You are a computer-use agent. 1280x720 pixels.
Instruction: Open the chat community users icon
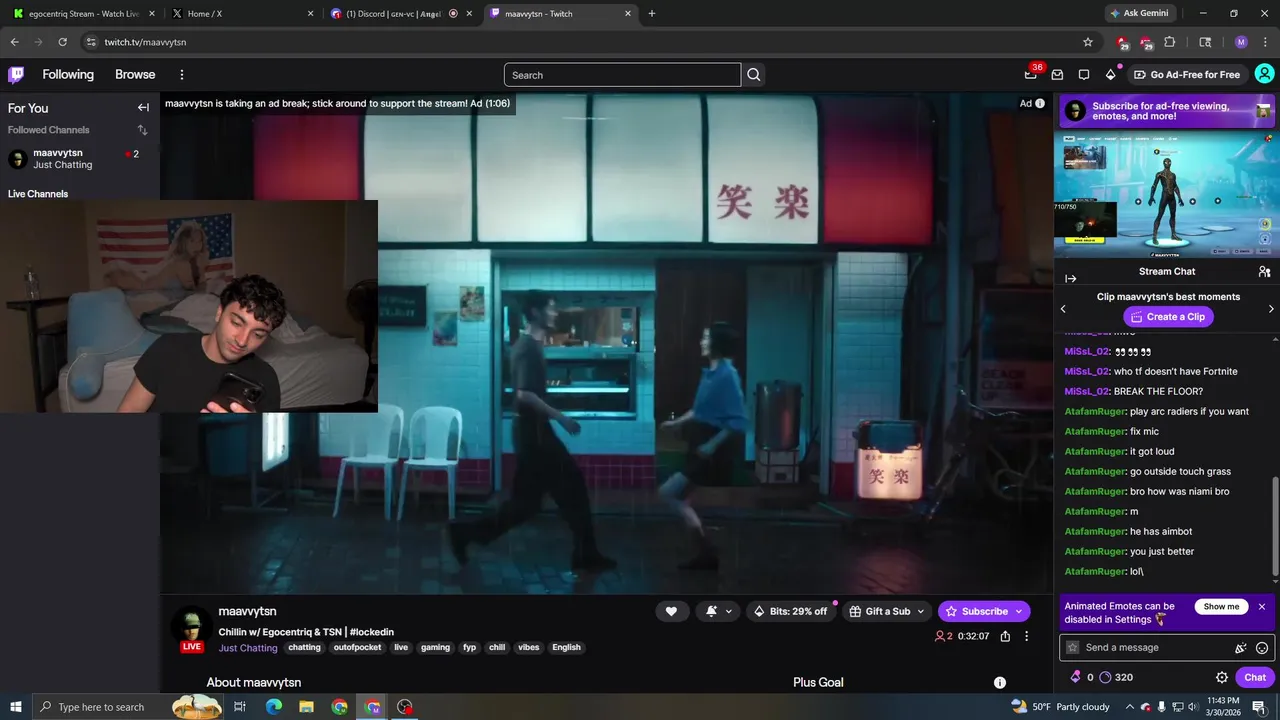pyautogui.click(x=1264, y=272)
